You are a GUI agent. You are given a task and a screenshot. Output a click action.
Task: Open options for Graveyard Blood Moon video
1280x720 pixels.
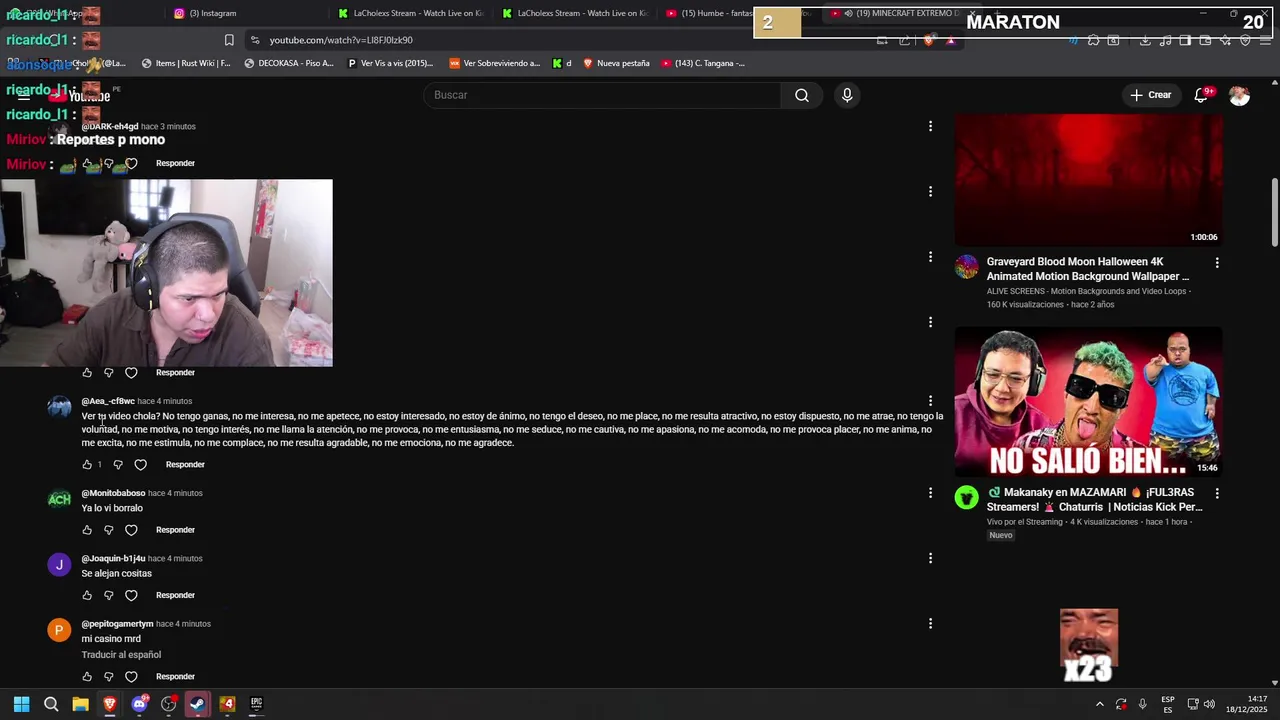tap(1217, 263)
